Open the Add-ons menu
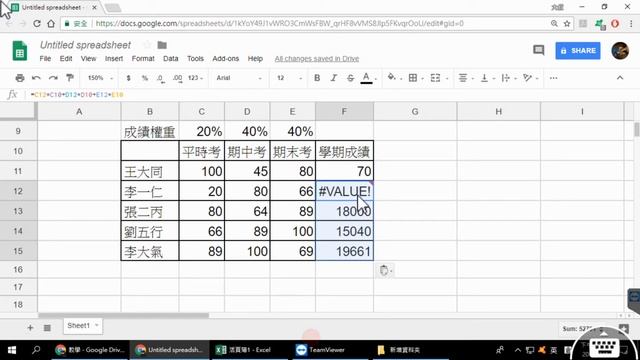640x360 pixels. [x=225, y=59]
